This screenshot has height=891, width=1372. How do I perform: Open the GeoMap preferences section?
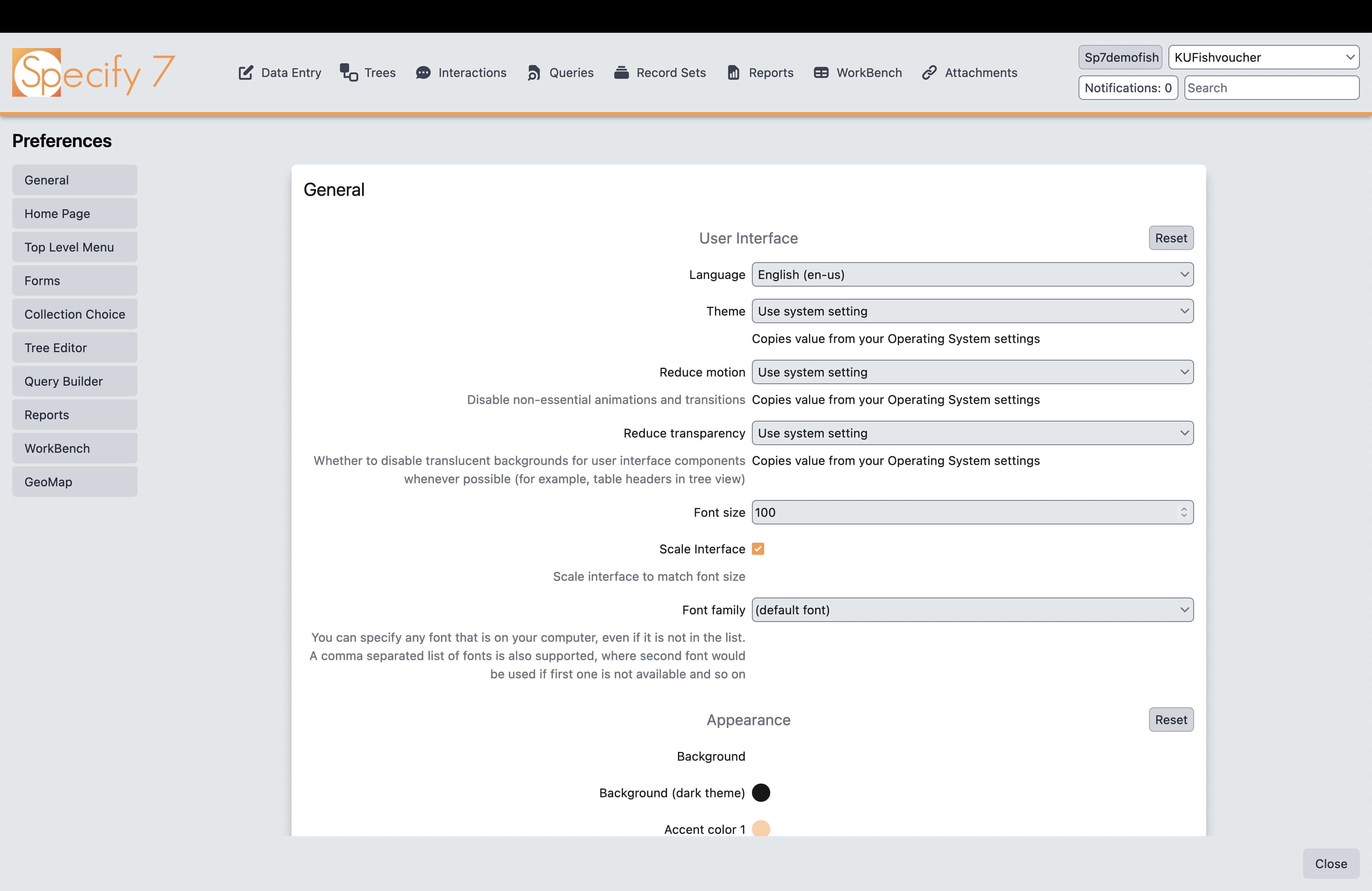coord(74,482)
